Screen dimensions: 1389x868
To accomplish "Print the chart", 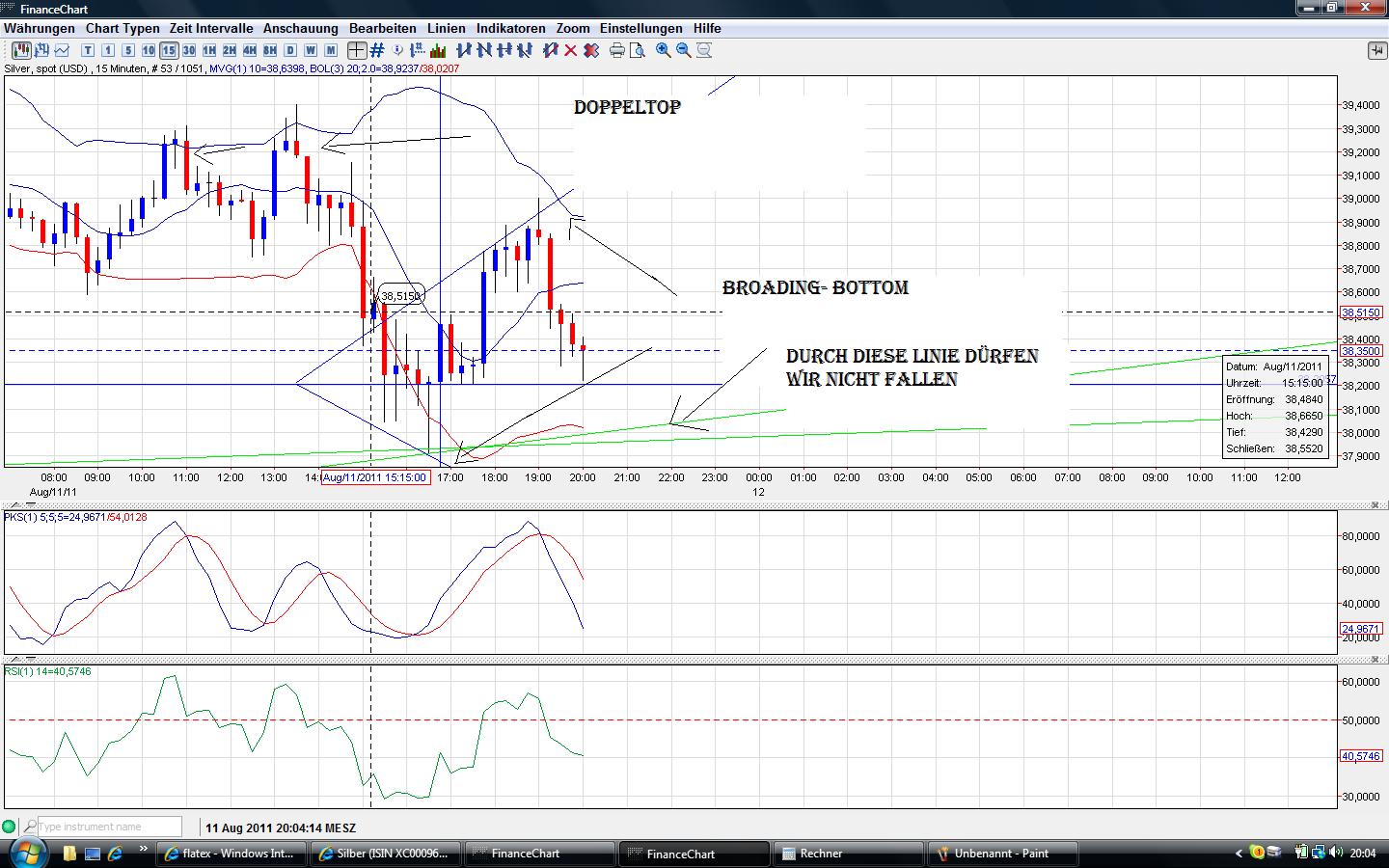I will (617, 50).
